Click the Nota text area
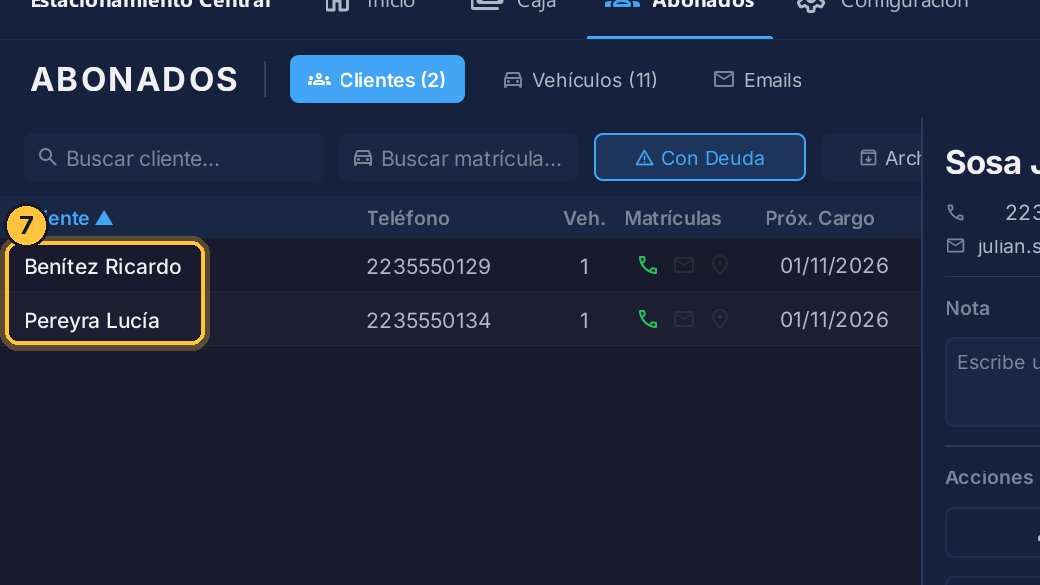Viewport: 1040px width, 585px height. pyautogui.click(x=992, y=382)
